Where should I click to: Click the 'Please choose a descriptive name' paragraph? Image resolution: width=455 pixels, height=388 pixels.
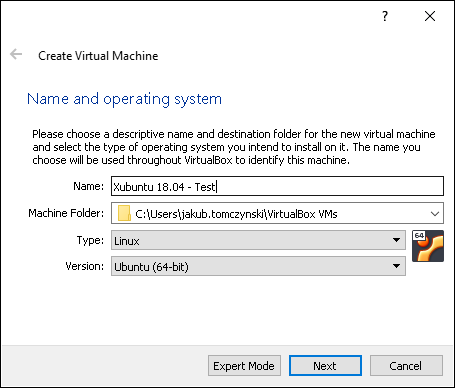[x=234, y=147]
